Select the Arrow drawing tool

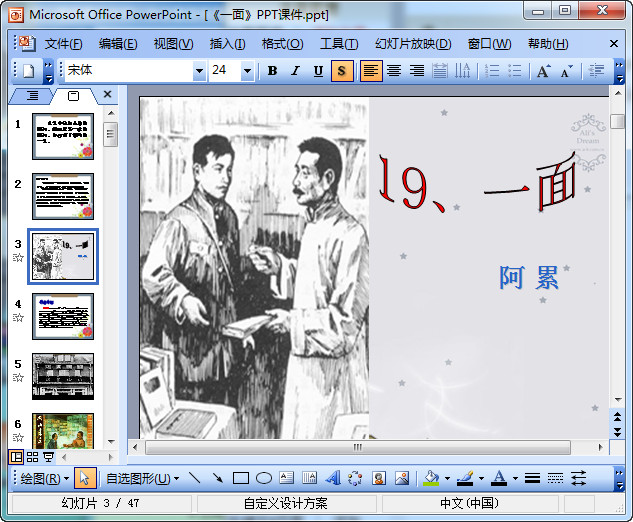218,478
